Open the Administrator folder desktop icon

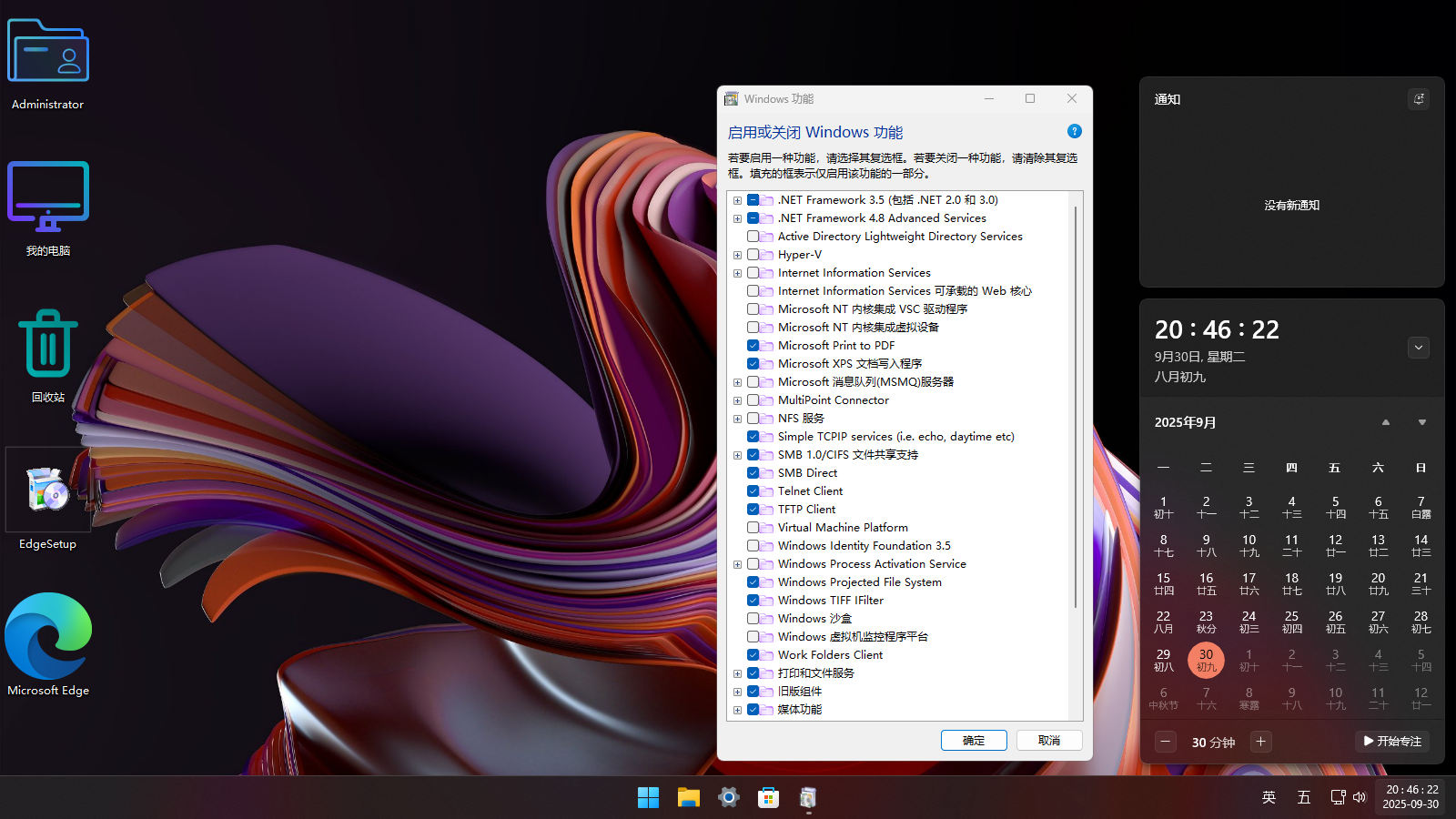(x=47, y=64)
